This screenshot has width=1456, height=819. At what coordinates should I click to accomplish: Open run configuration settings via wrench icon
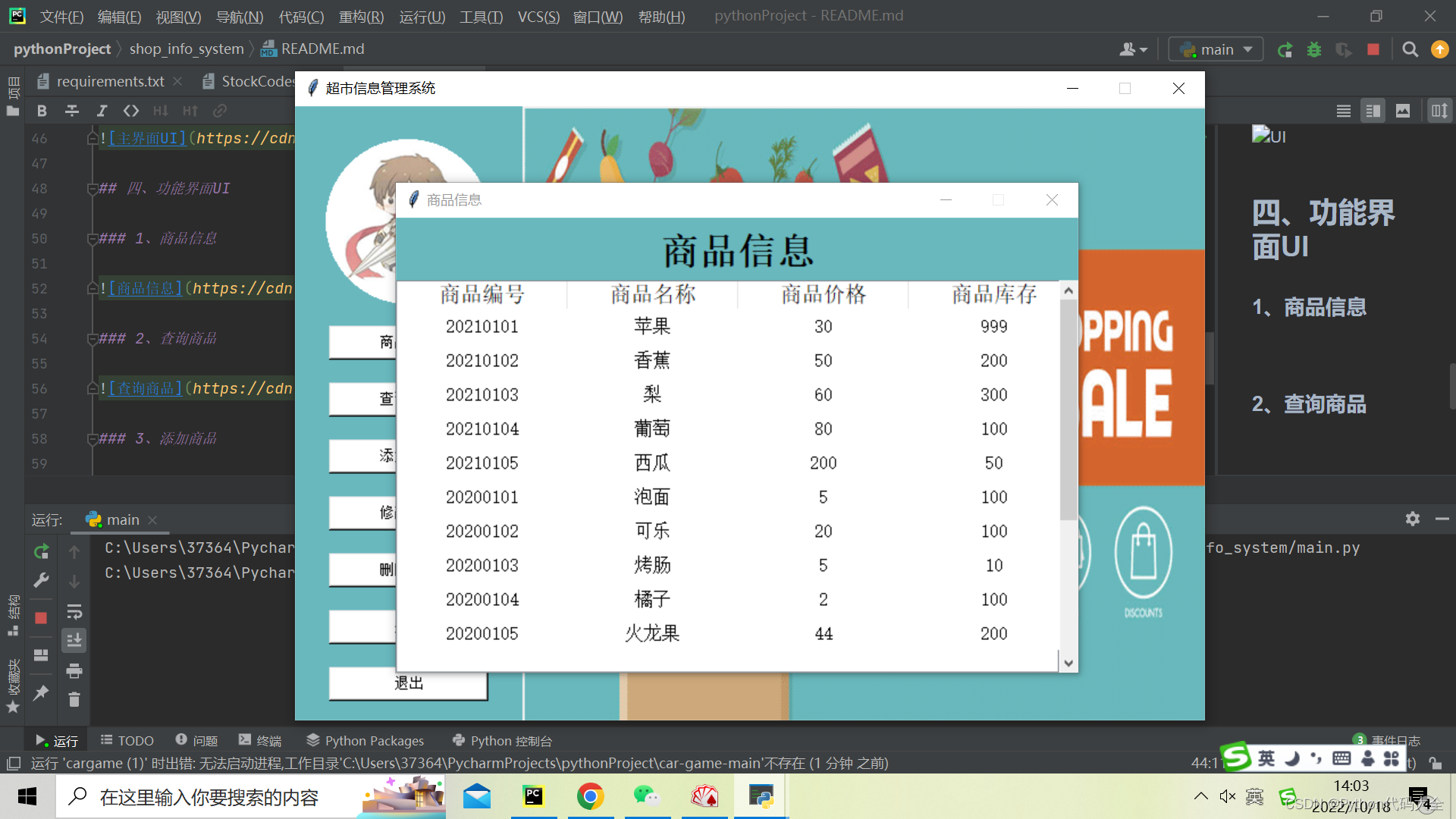(41, 581)
